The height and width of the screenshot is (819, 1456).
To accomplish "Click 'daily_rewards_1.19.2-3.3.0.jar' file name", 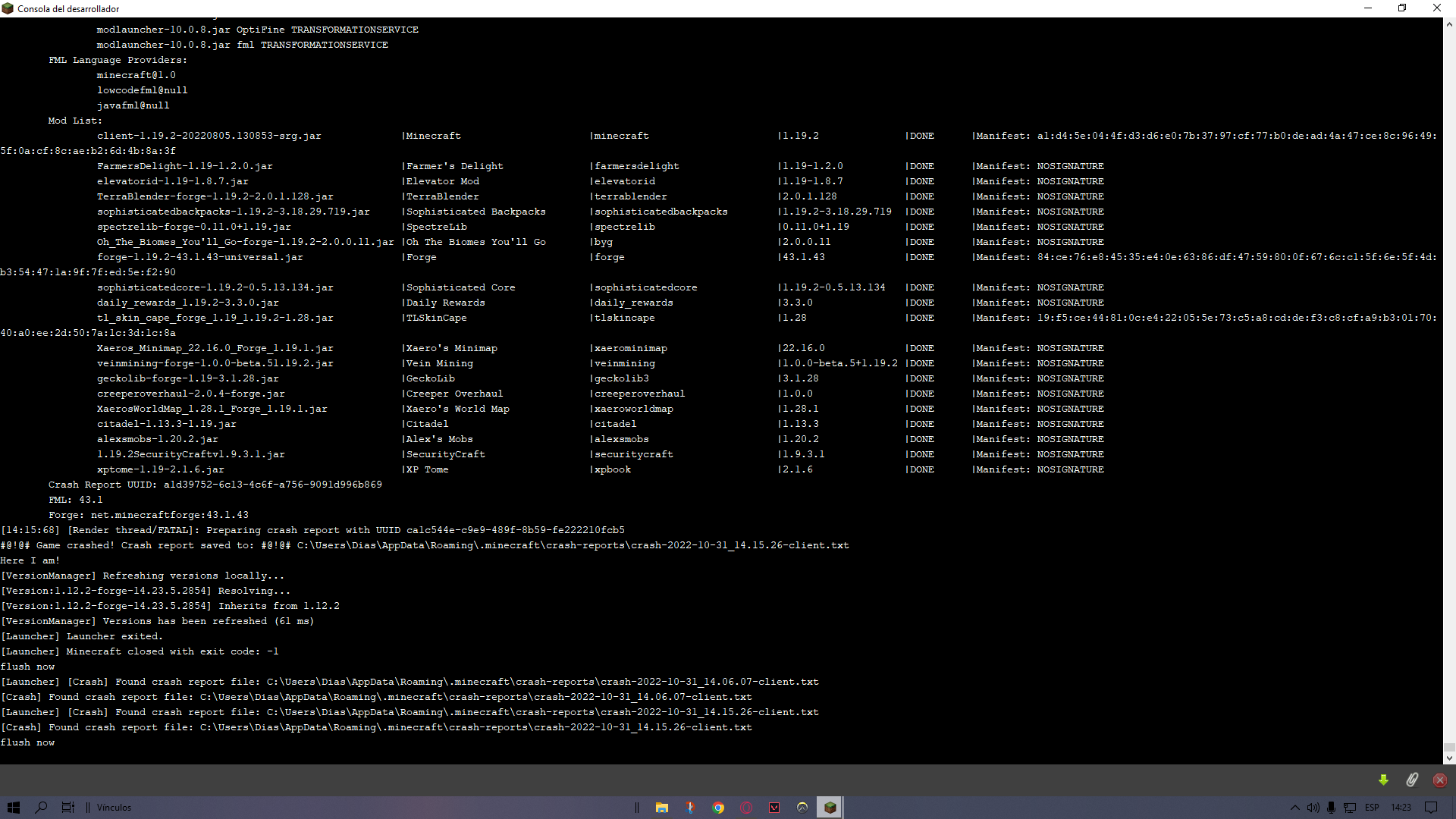I will click(x=188, y=303).
